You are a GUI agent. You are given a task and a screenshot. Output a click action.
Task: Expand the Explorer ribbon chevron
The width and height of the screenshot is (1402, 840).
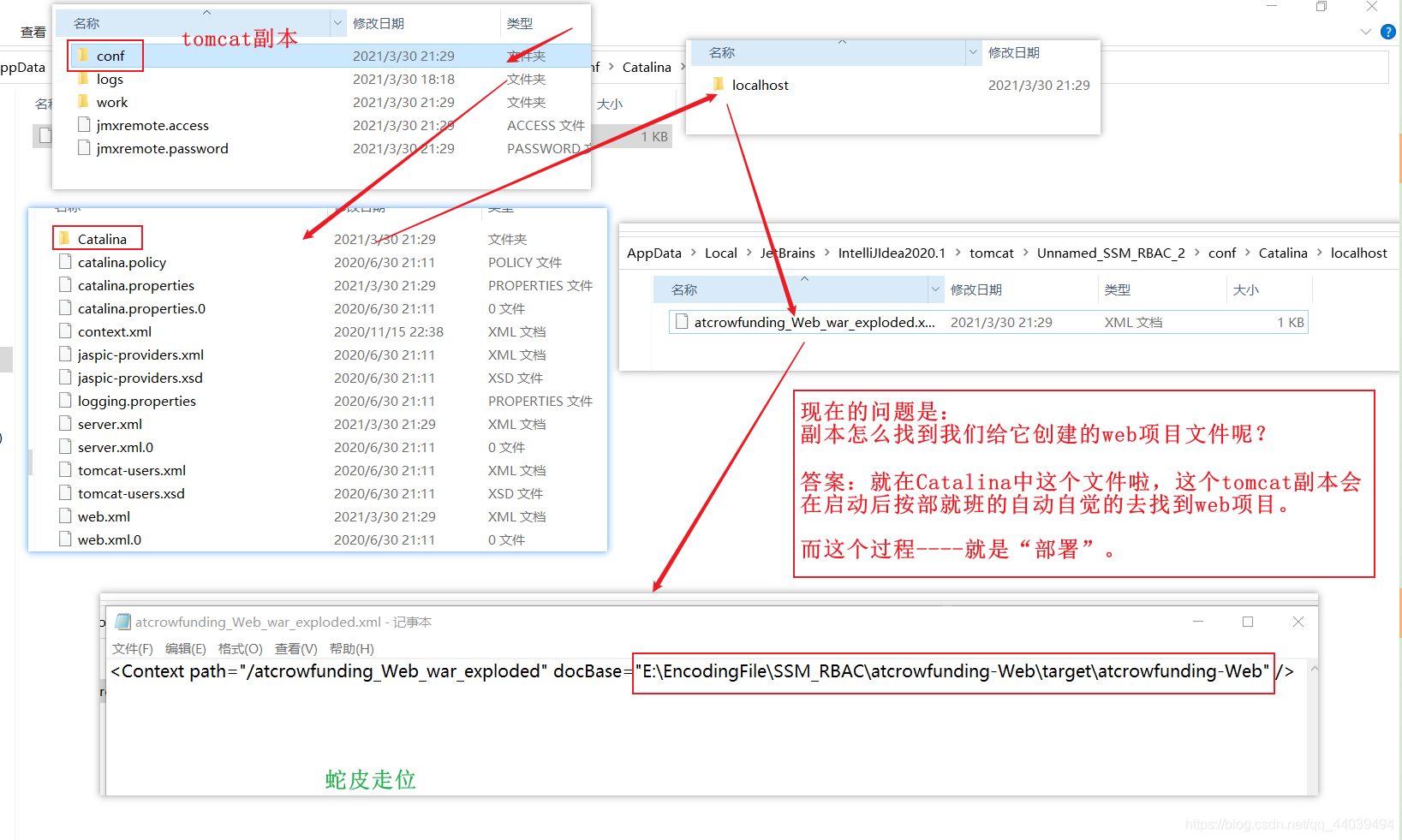(1365, 32)
